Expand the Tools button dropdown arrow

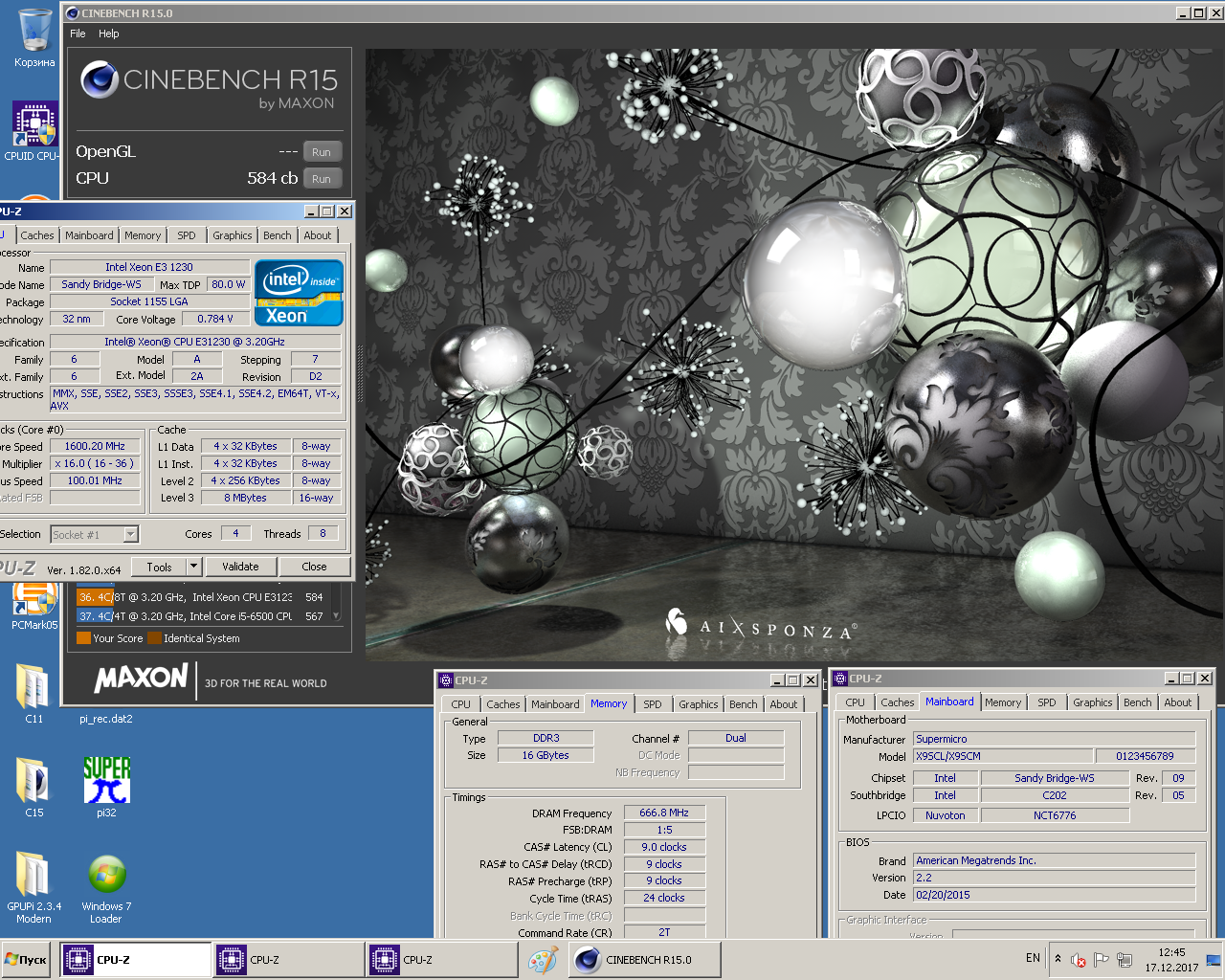click(x=193, y=567)
